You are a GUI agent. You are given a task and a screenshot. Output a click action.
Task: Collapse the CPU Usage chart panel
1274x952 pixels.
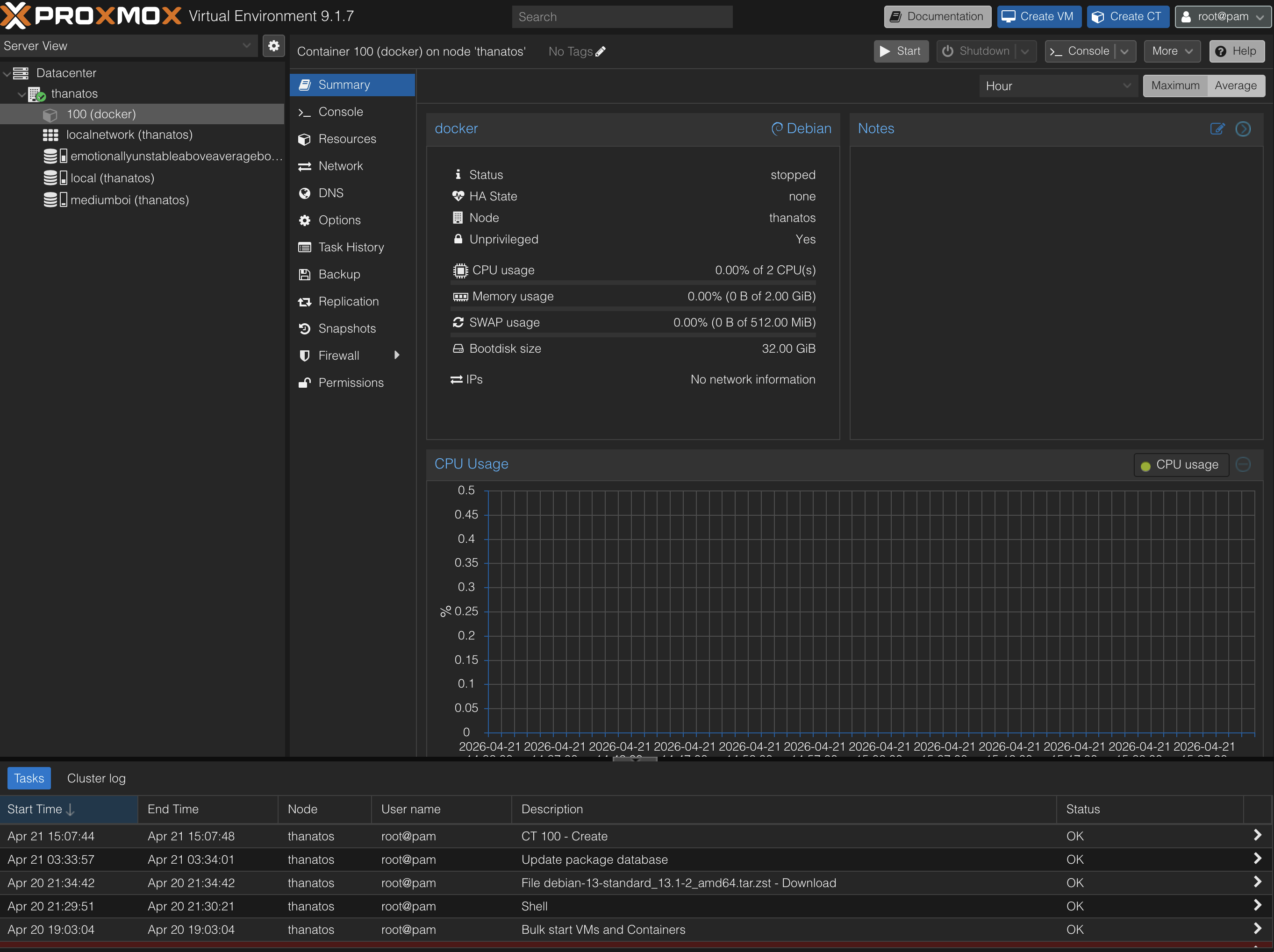tap(1243, 464)
